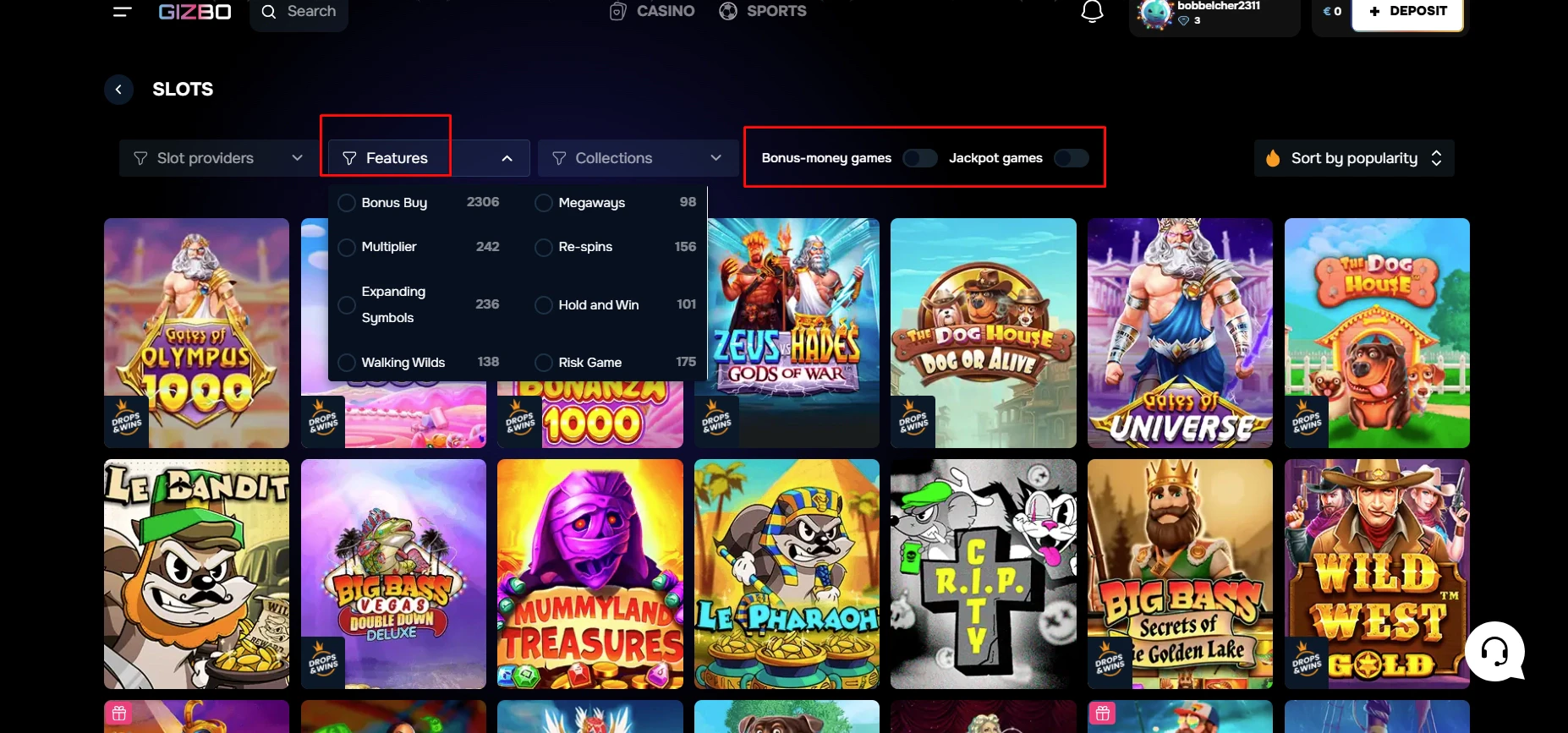Click the Drops & Wins badge on Wild West Gold
This screenshot has width=1568, height=733.
(1306, 662)
